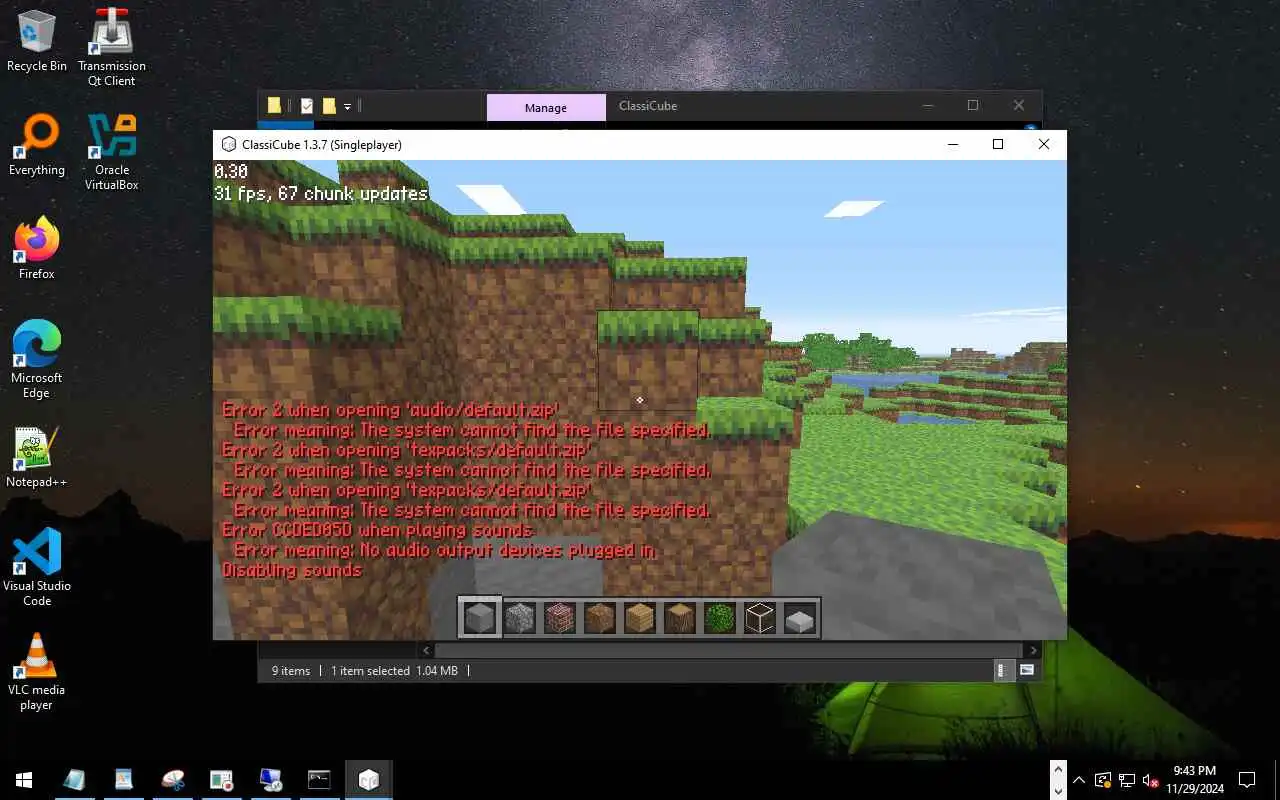
Task: Select the glass block in hotbar
Action: [x=760, y=618]
